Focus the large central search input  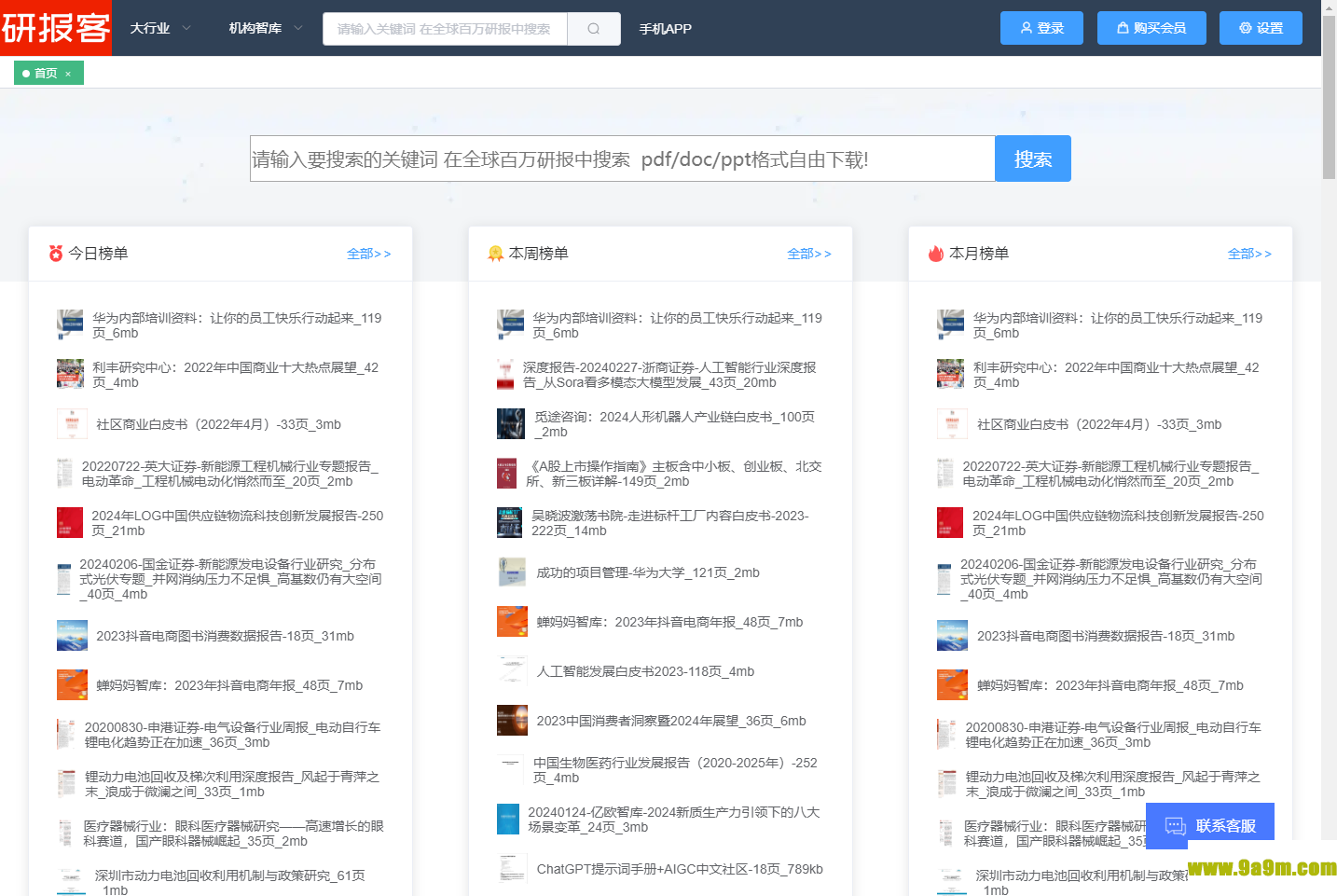coord(622,159)
